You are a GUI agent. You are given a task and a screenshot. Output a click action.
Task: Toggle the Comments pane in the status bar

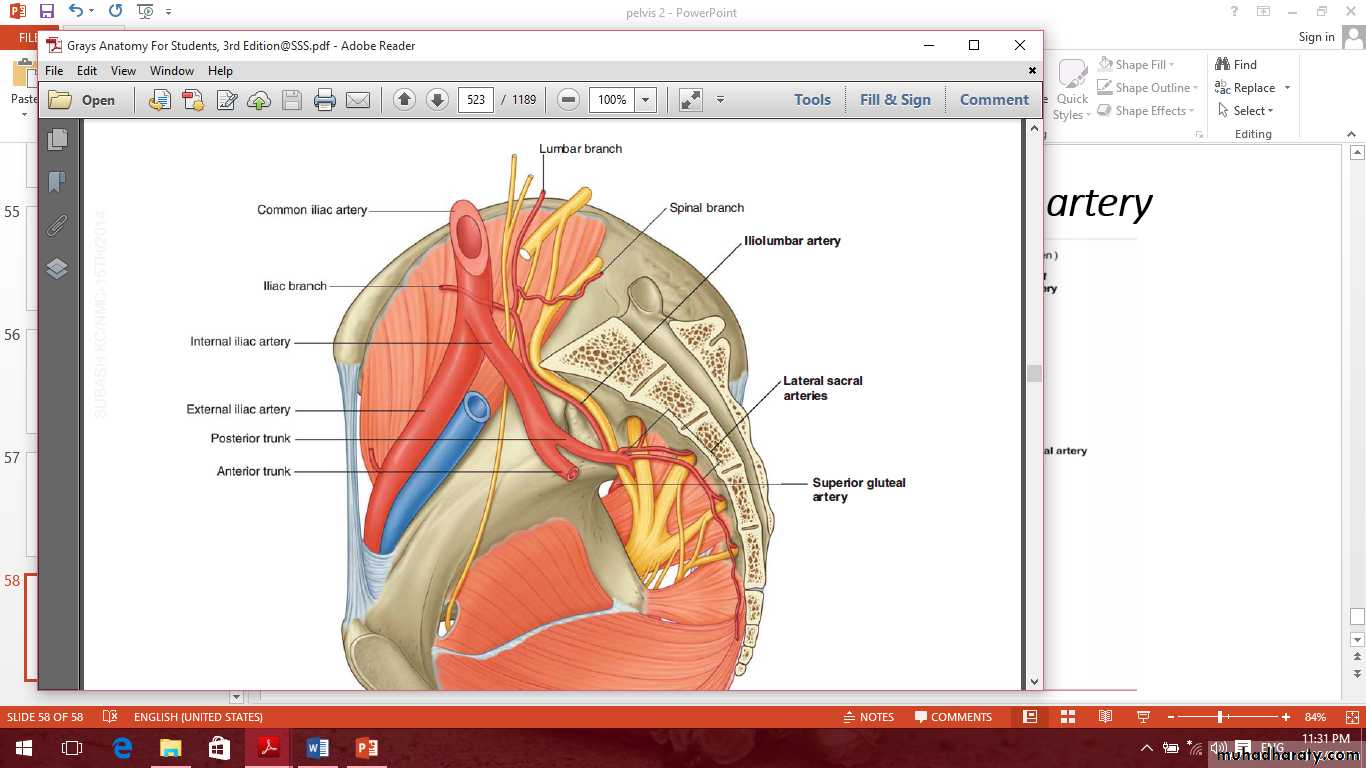tap(953, 717)
